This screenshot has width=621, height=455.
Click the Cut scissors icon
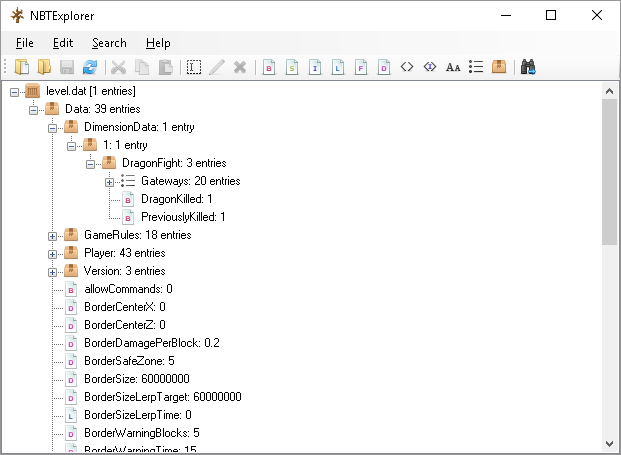pyautogui.click(x=118, y=67)
